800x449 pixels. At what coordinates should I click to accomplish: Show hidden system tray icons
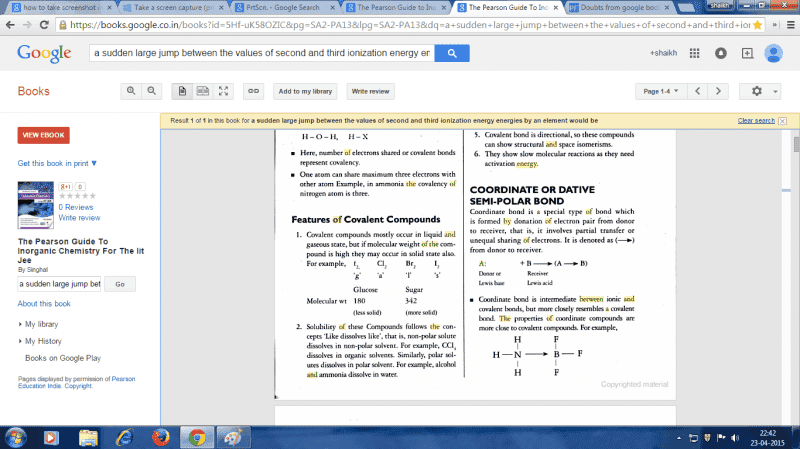[679, 438]
